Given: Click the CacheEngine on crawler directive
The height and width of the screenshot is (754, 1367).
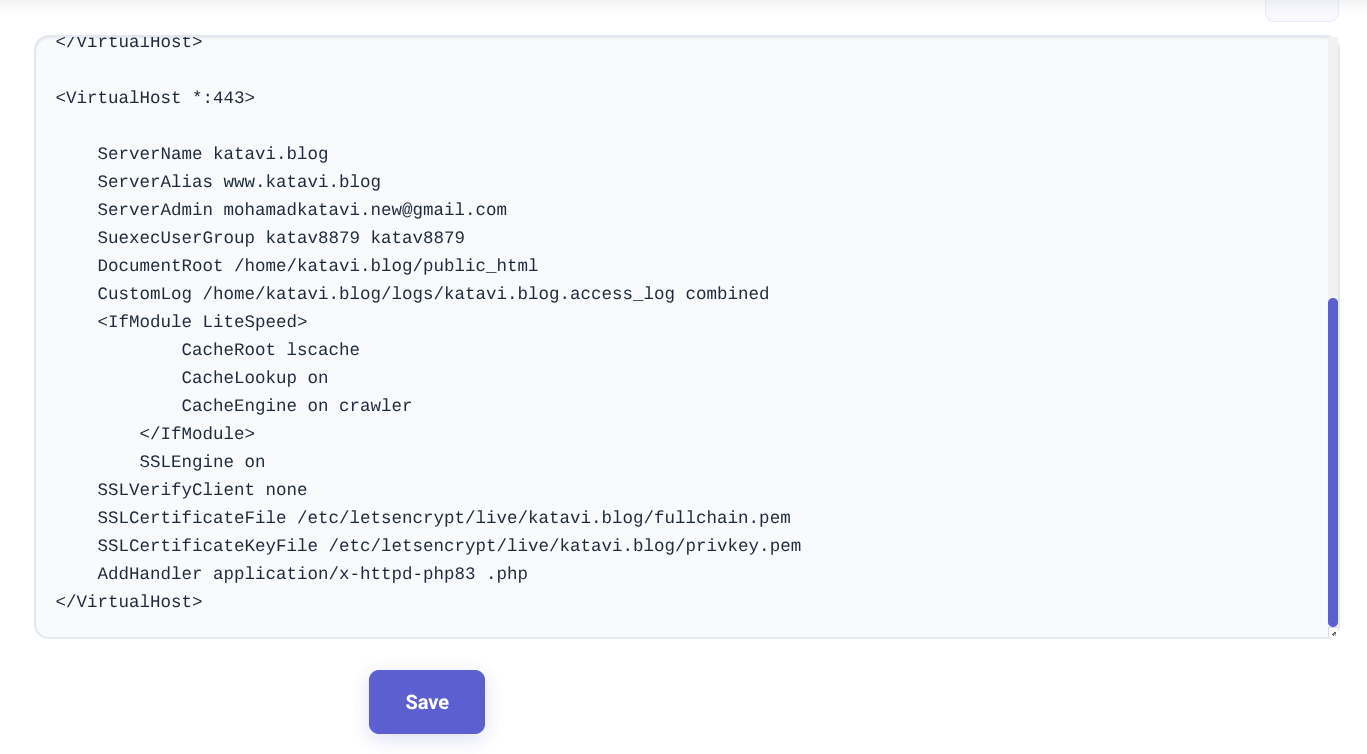Looking at the screenshot, I should pos(296,406).
